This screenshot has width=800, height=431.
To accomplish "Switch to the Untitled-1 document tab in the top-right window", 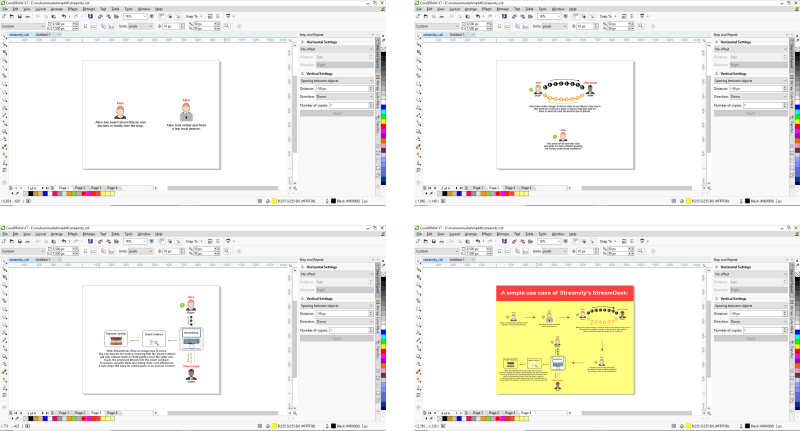I will (457, 35).
